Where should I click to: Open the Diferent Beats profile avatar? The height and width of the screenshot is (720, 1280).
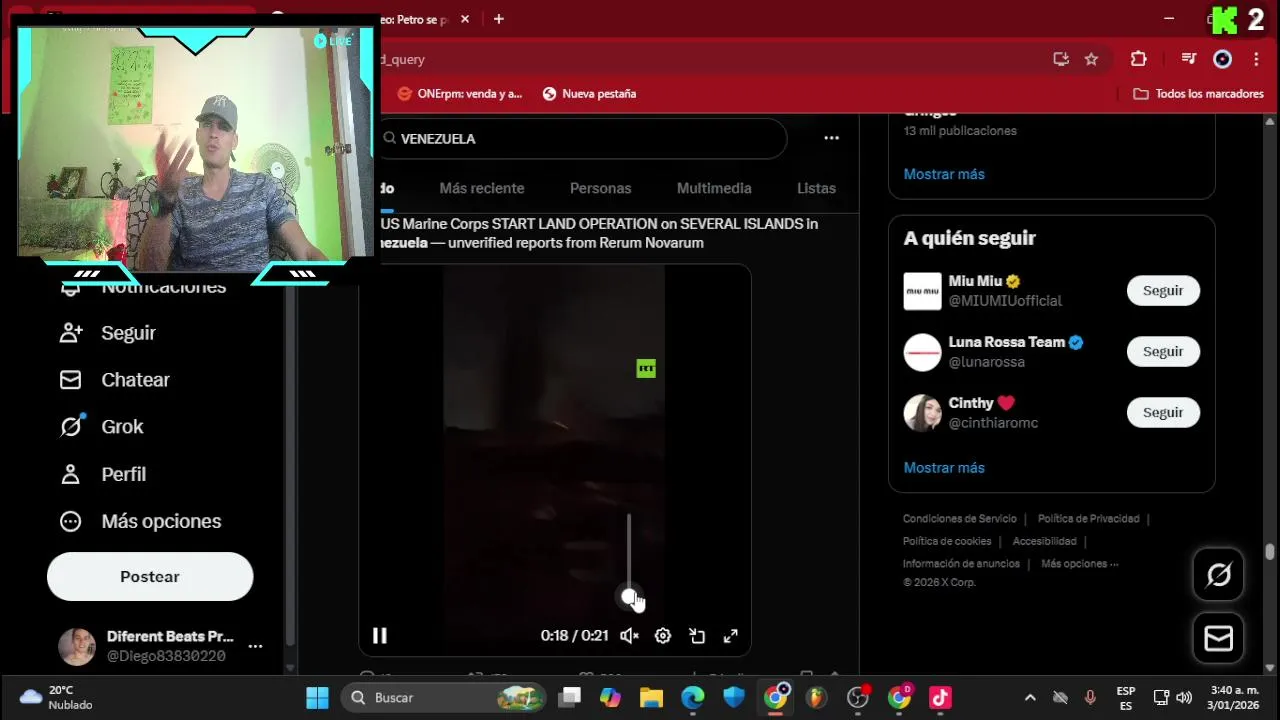(77, 647)
